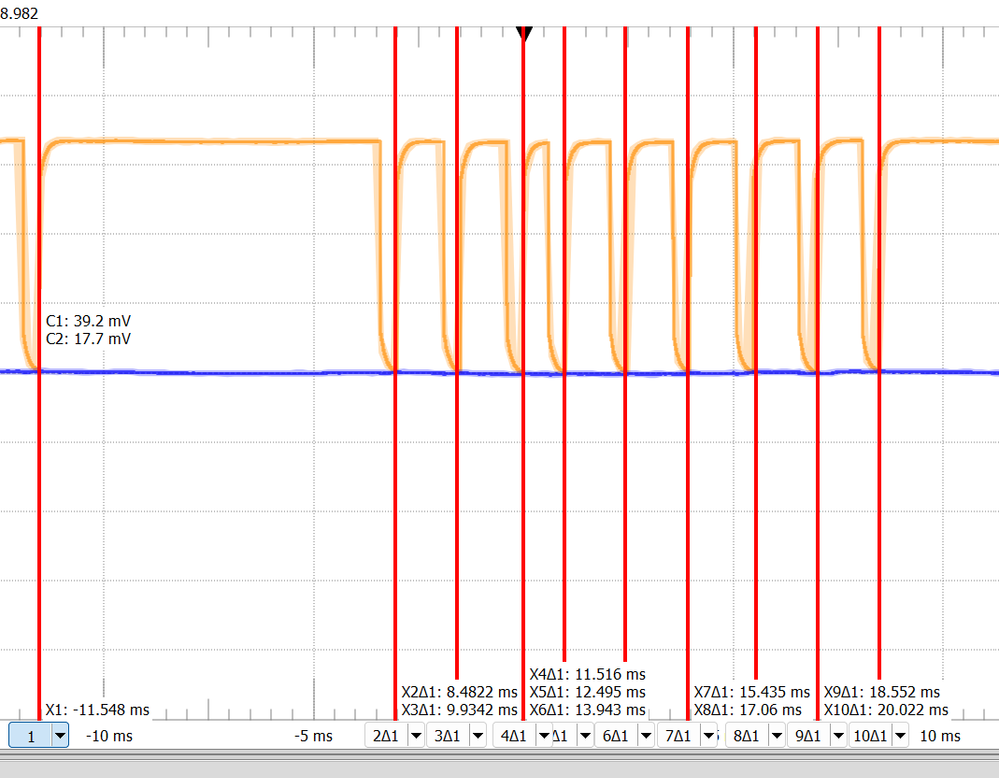This screenshot has width=999, height=778.
Task: Select the 3Δ1 cursor button
Action: point(447,736)
